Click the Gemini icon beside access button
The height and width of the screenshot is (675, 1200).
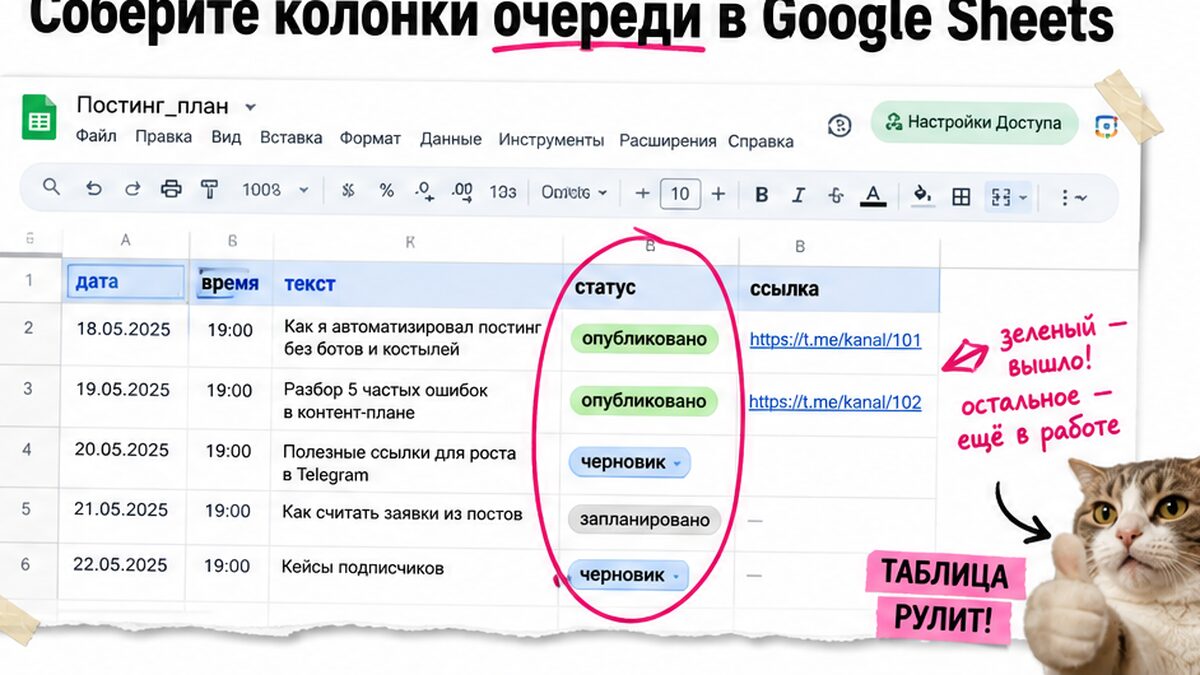[x=1105, y=125]
